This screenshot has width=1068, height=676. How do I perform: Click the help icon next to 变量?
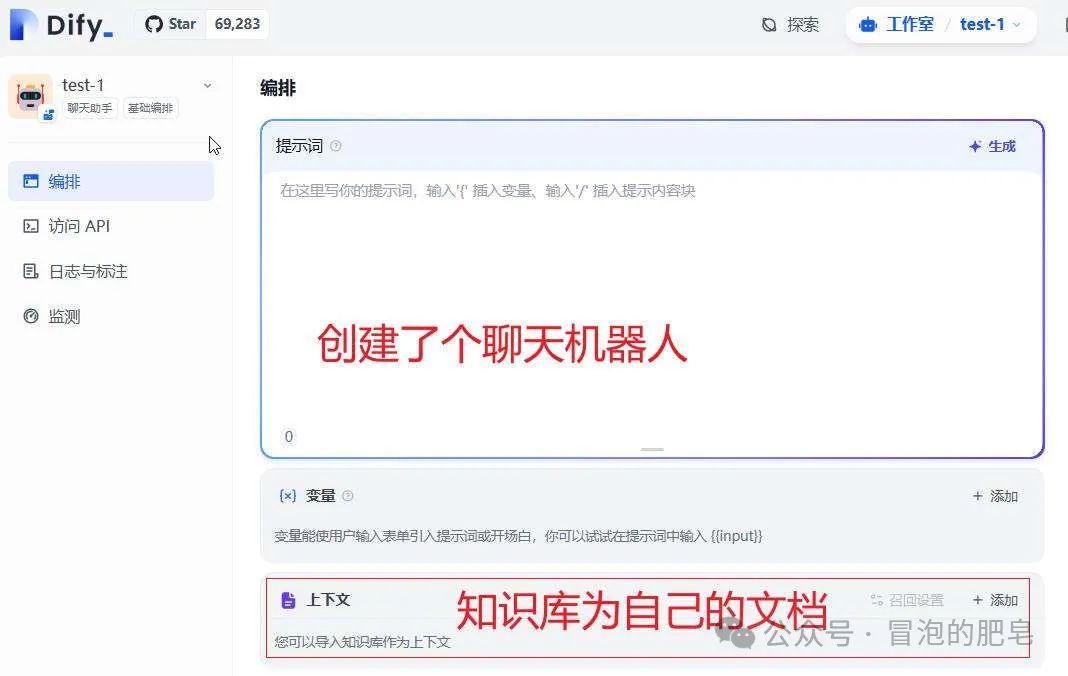[348, 496]
